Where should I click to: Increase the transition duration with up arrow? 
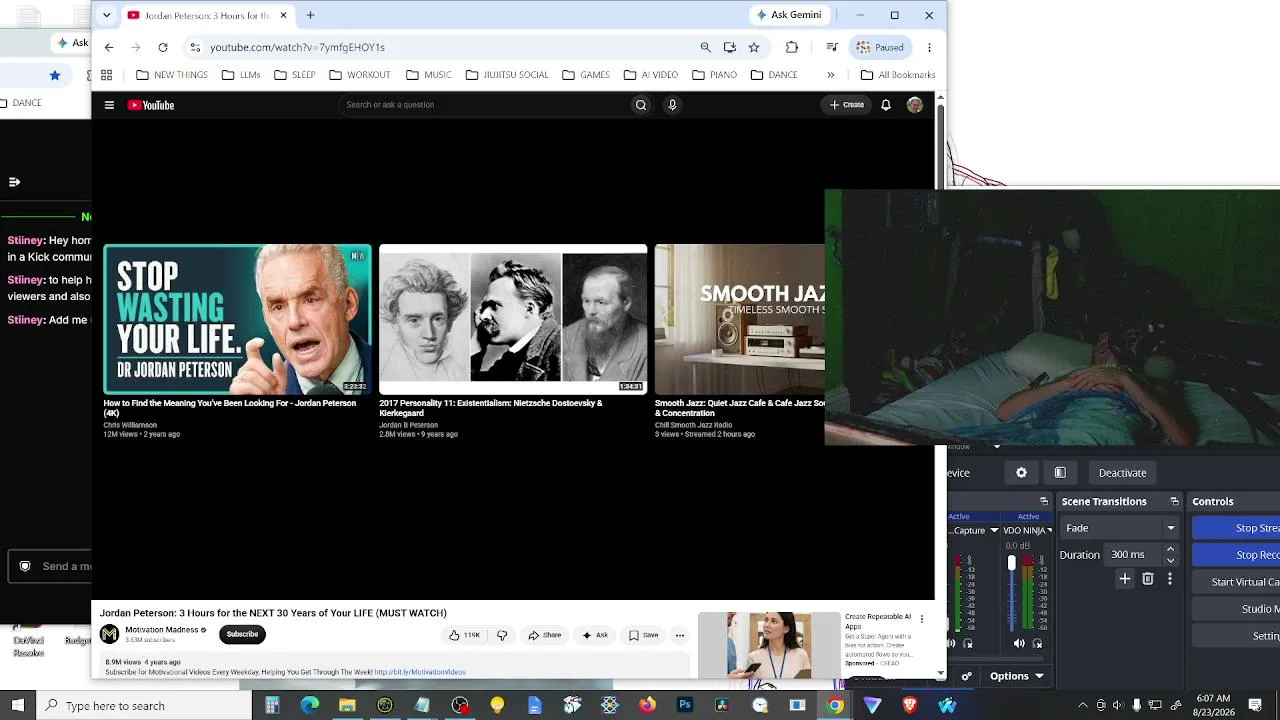pos(1170,549)
